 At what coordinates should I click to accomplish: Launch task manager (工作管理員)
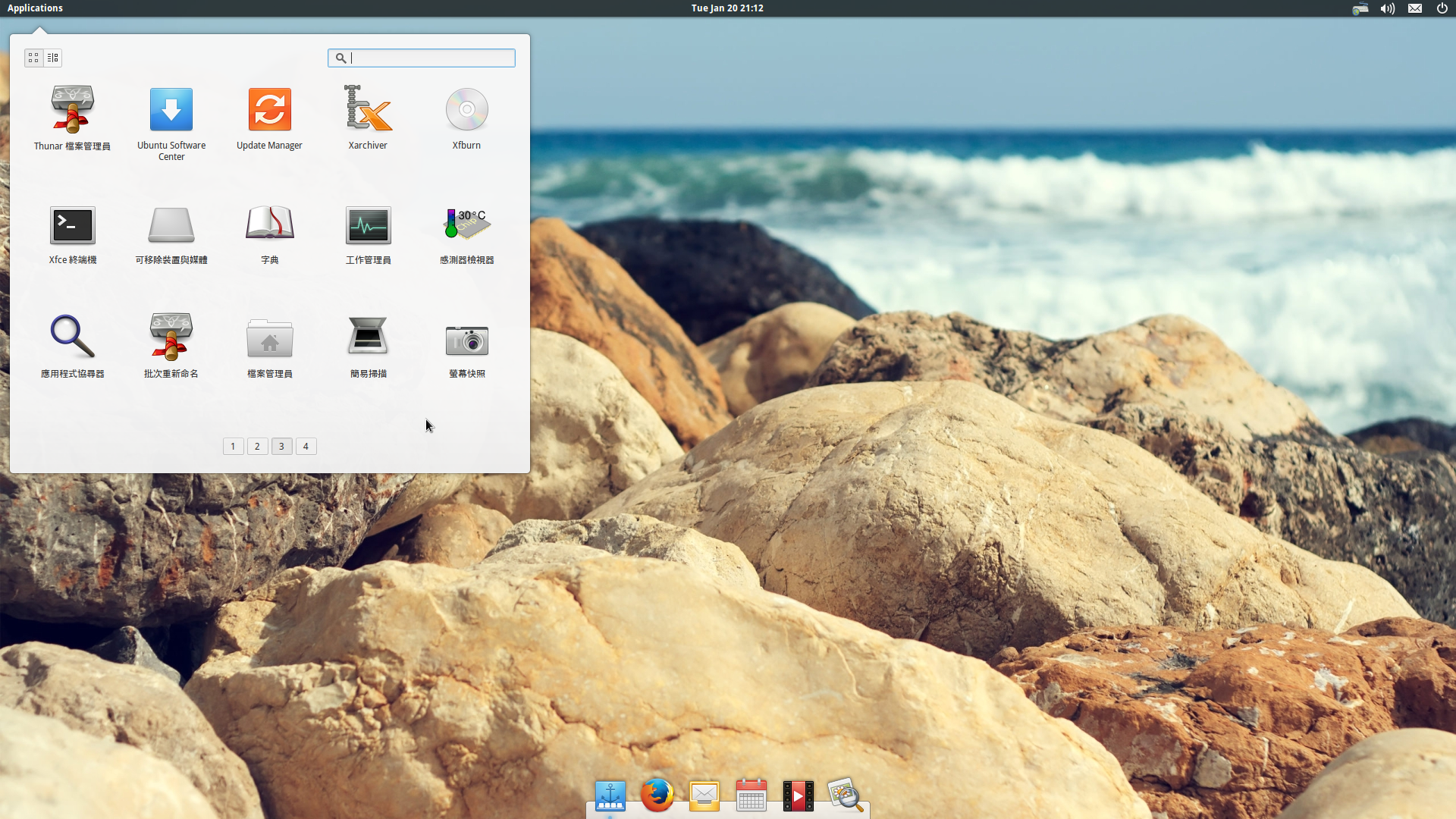point(368,224)
